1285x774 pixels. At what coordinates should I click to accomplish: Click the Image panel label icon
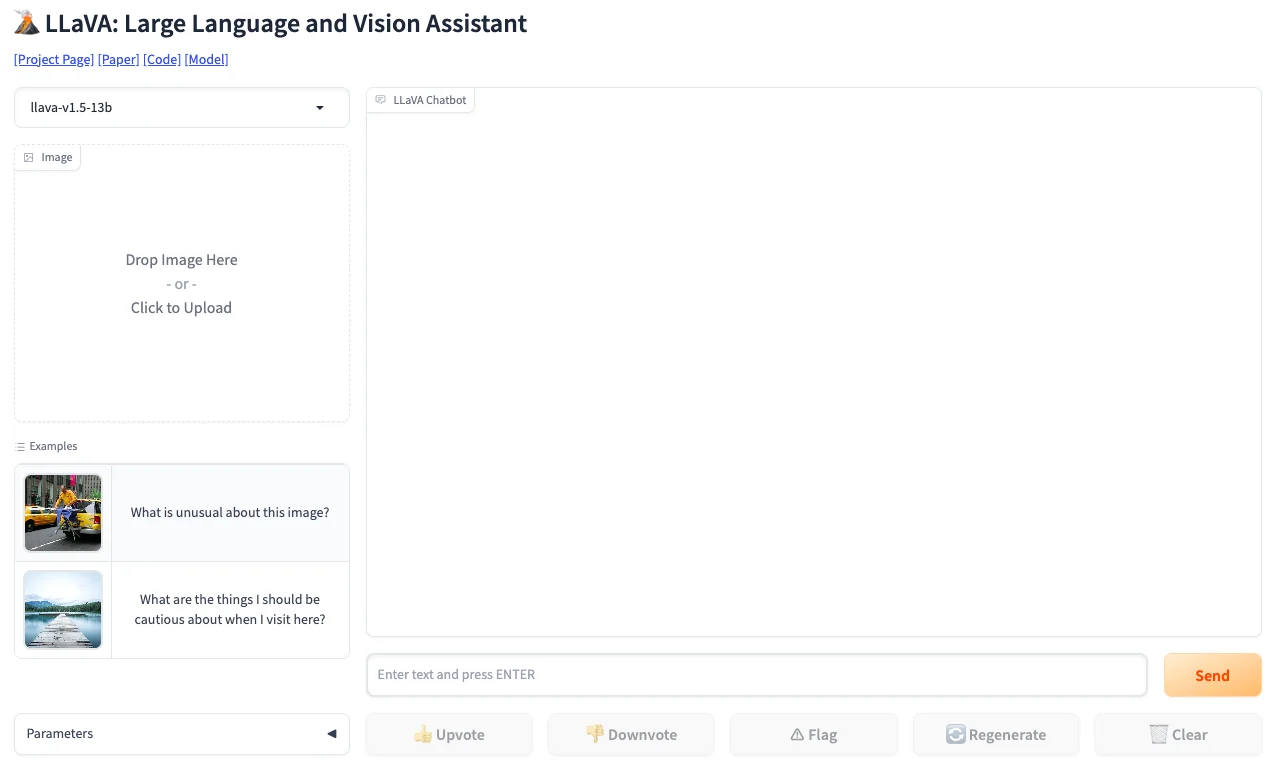(29, 158)
